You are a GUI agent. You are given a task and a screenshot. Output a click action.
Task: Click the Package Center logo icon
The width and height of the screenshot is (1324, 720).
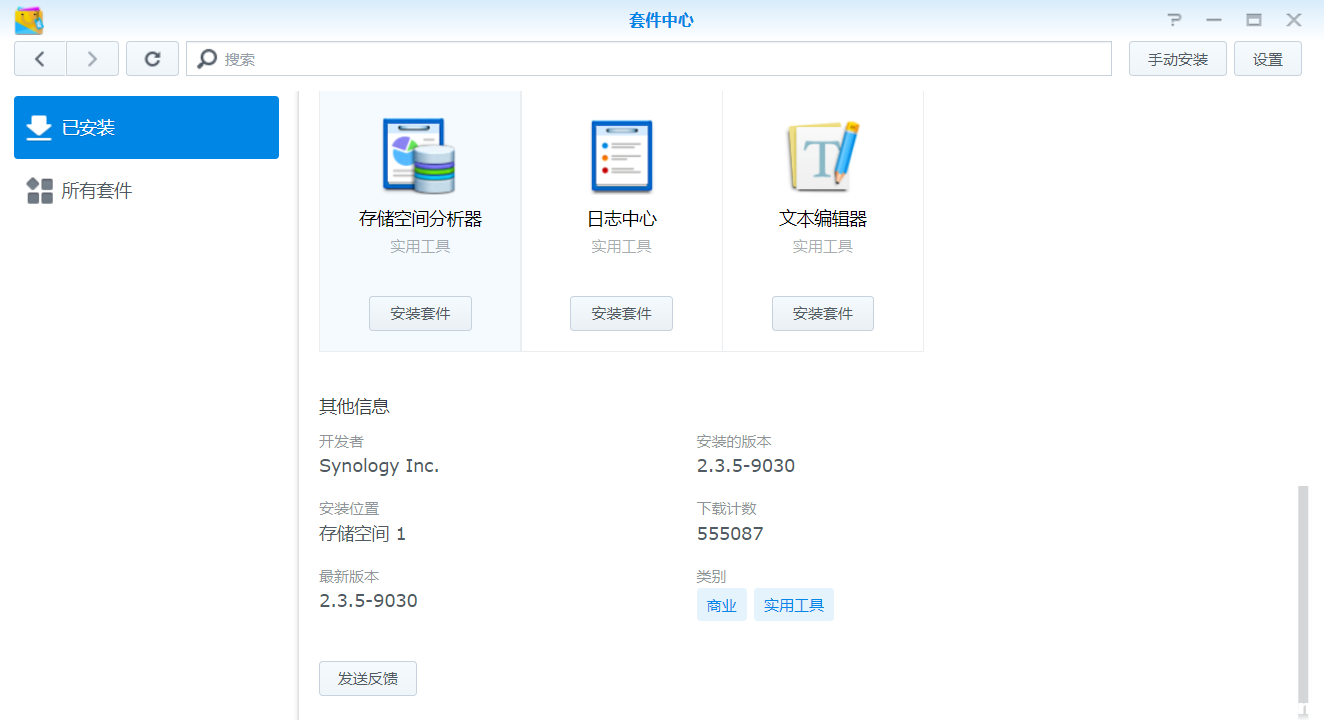29,20
